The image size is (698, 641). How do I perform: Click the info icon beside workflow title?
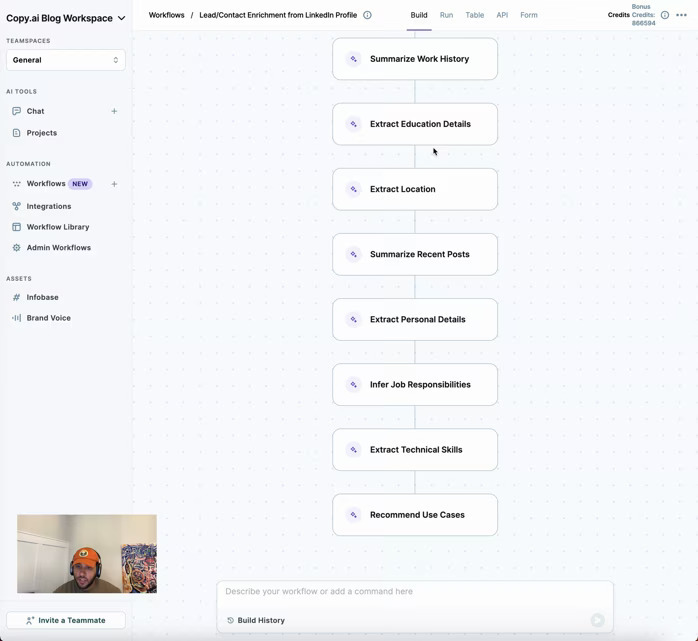pyautogui.click(x=367, y=15)
